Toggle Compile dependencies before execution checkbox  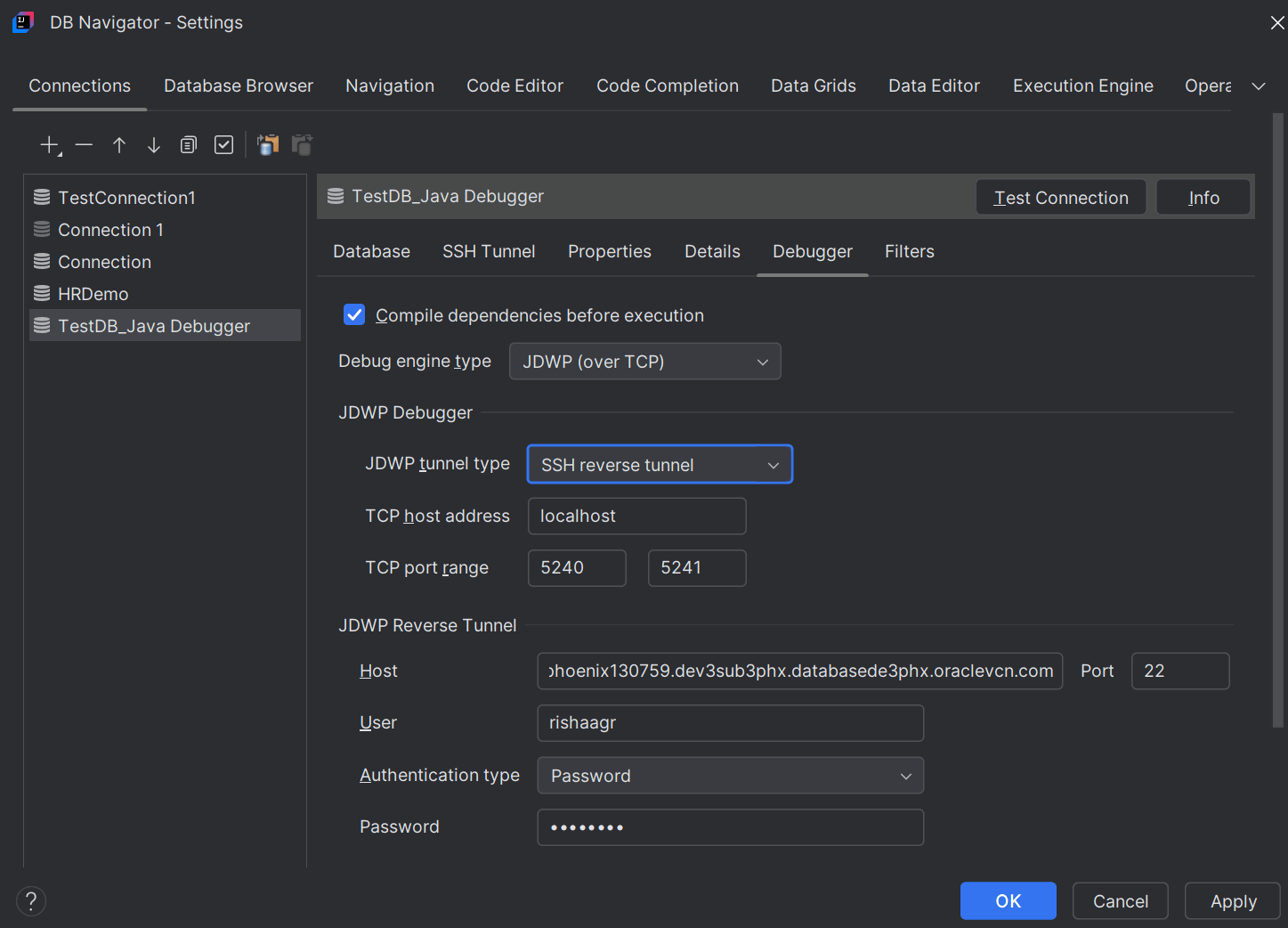tap(354, 315)
